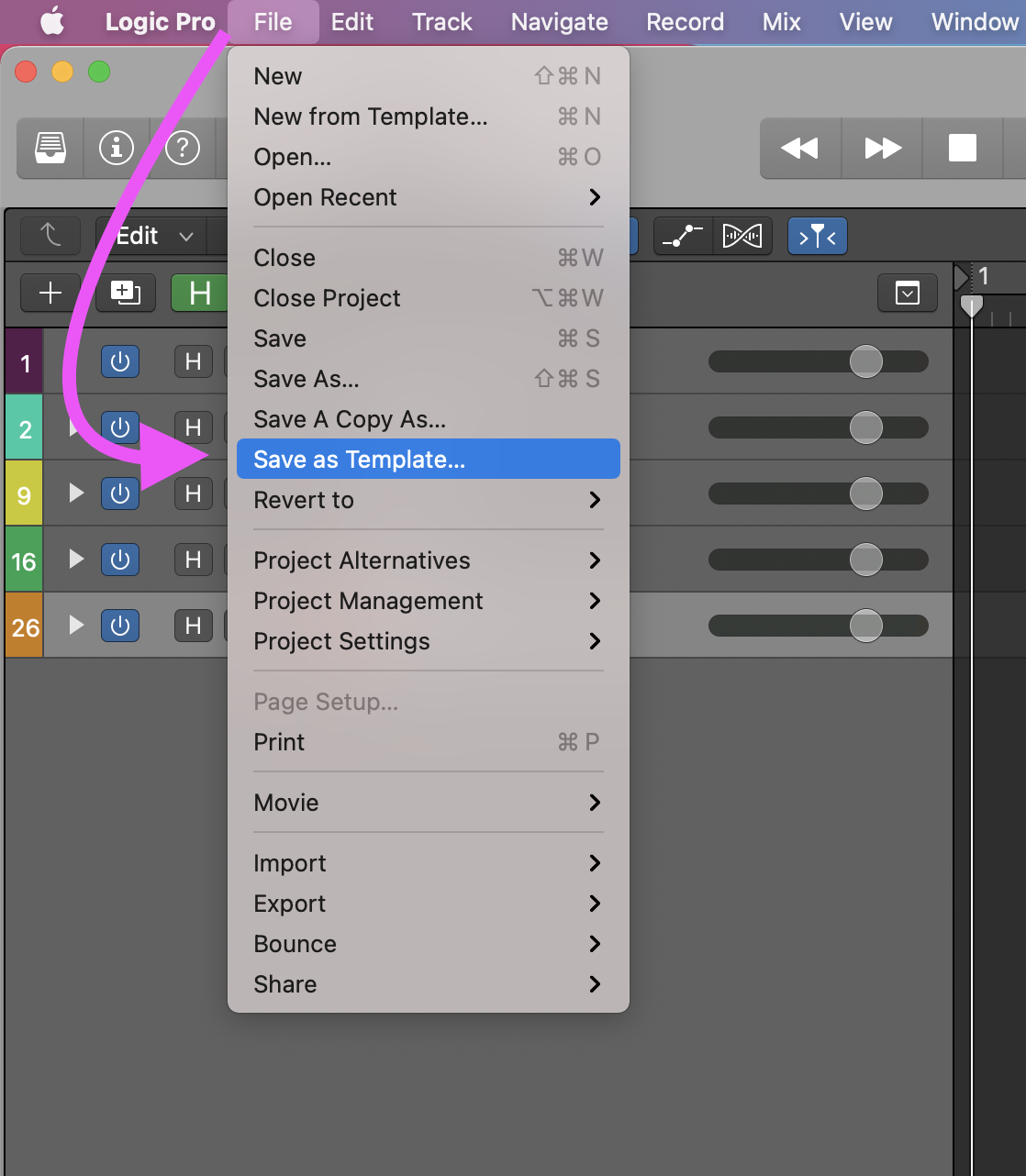Open Quick Help question mark icon
The width and height of the screenshot is (1026, 1176).
183,147
